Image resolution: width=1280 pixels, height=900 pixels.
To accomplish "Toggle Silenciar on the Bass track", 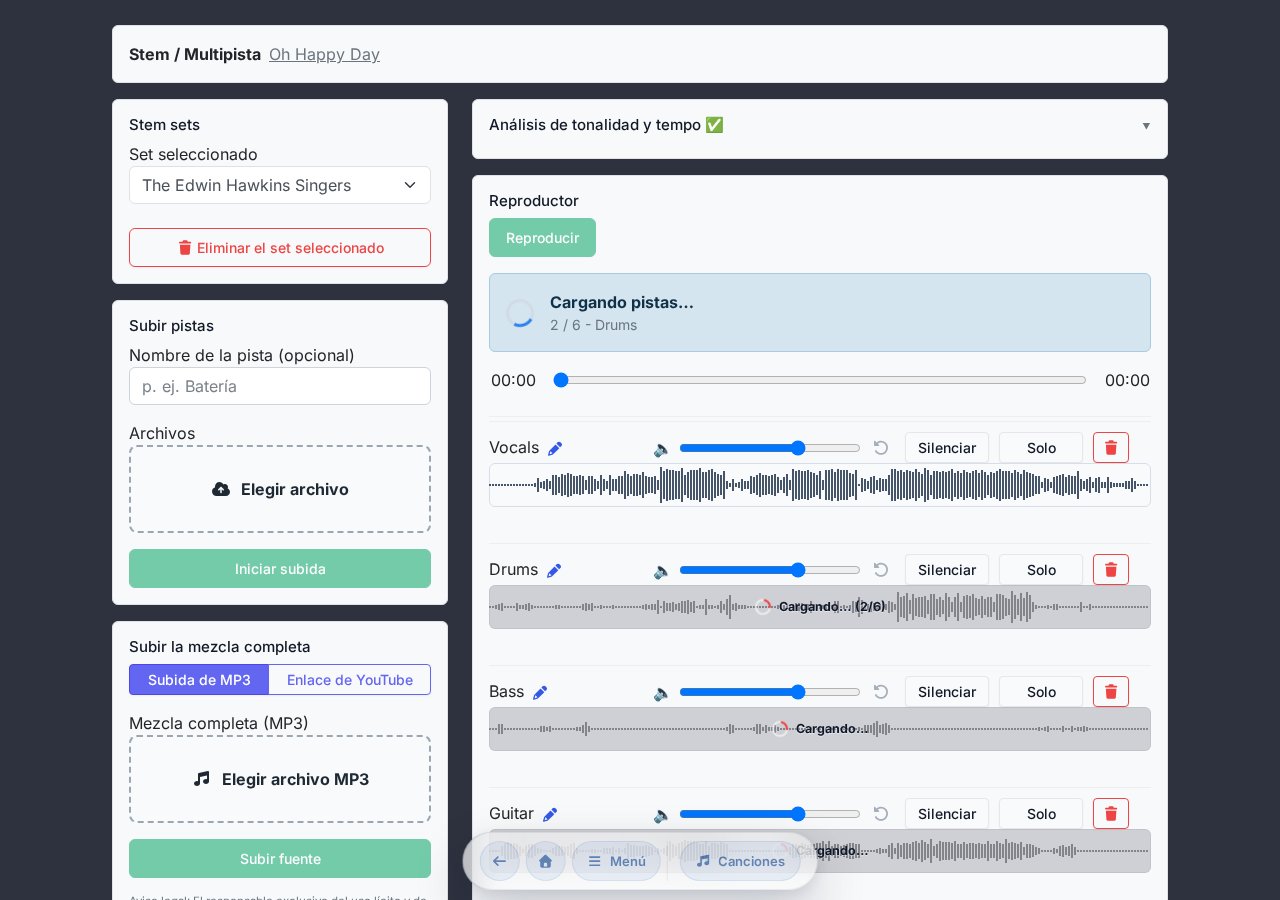I will (947, 691).
